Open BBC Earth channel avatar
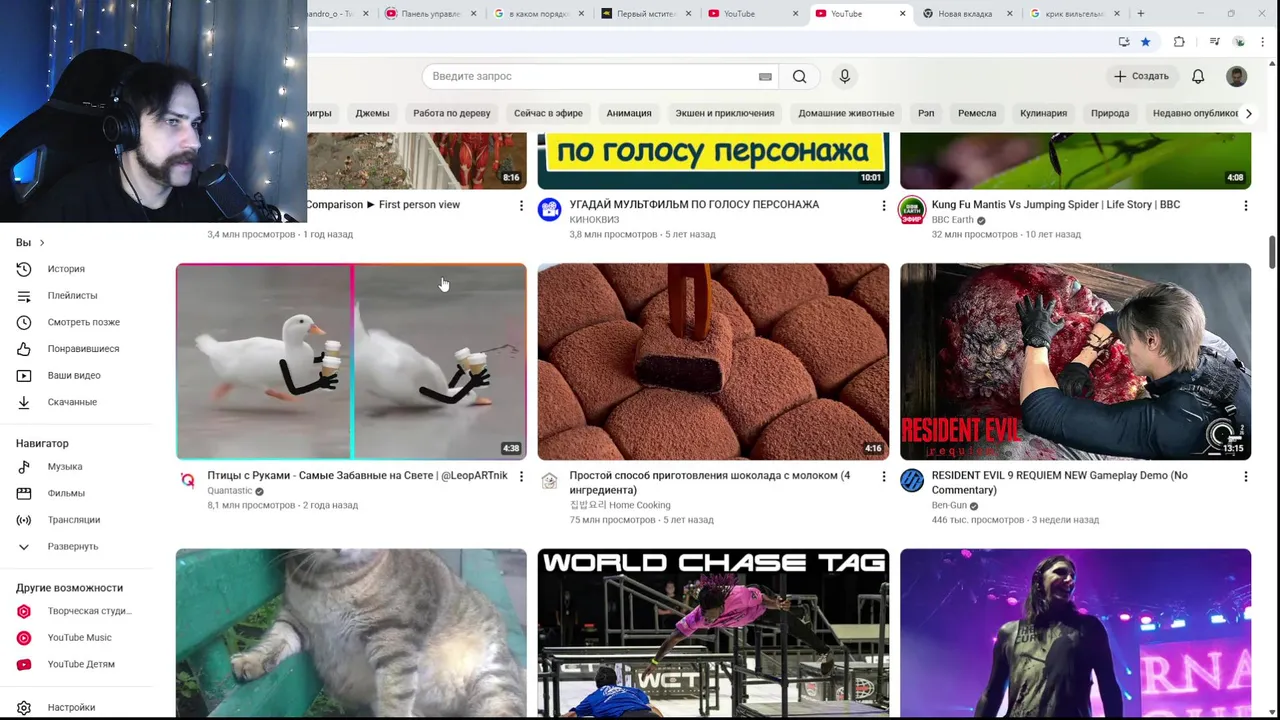 (912, 209)
